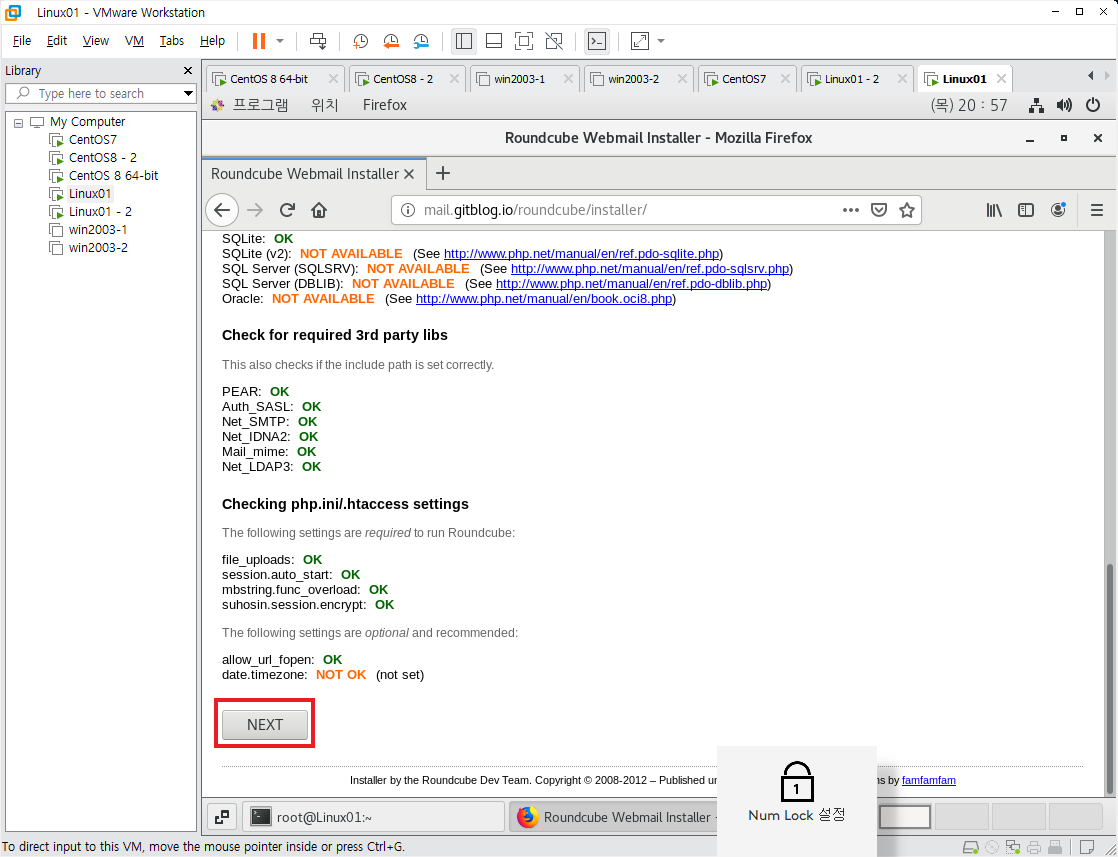Go back one page in Firefox
The width and height of the screenshot is (1118, 857).
[x=222, y=210]
